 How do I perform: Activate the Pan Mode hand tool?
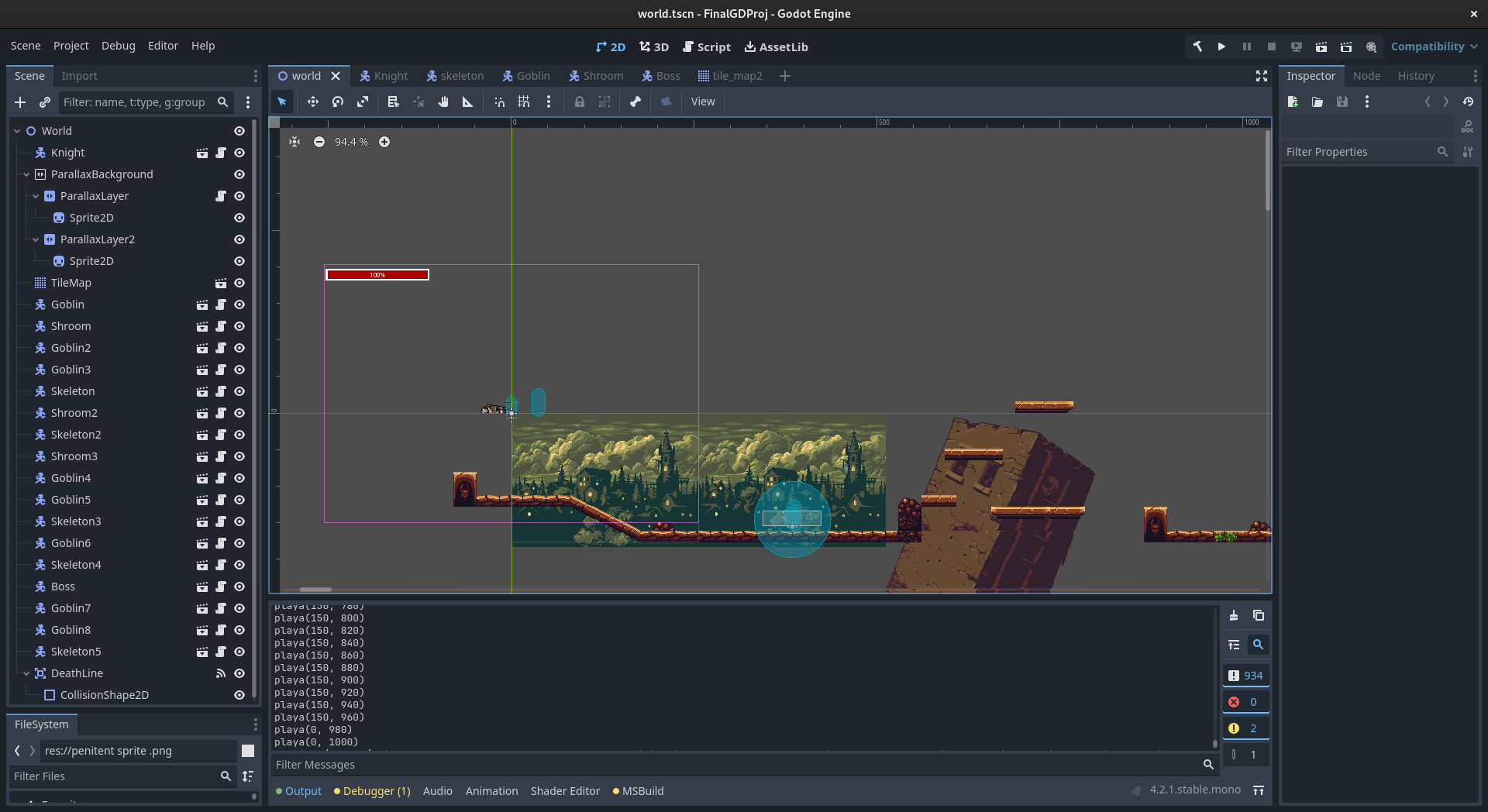(443, 101)
